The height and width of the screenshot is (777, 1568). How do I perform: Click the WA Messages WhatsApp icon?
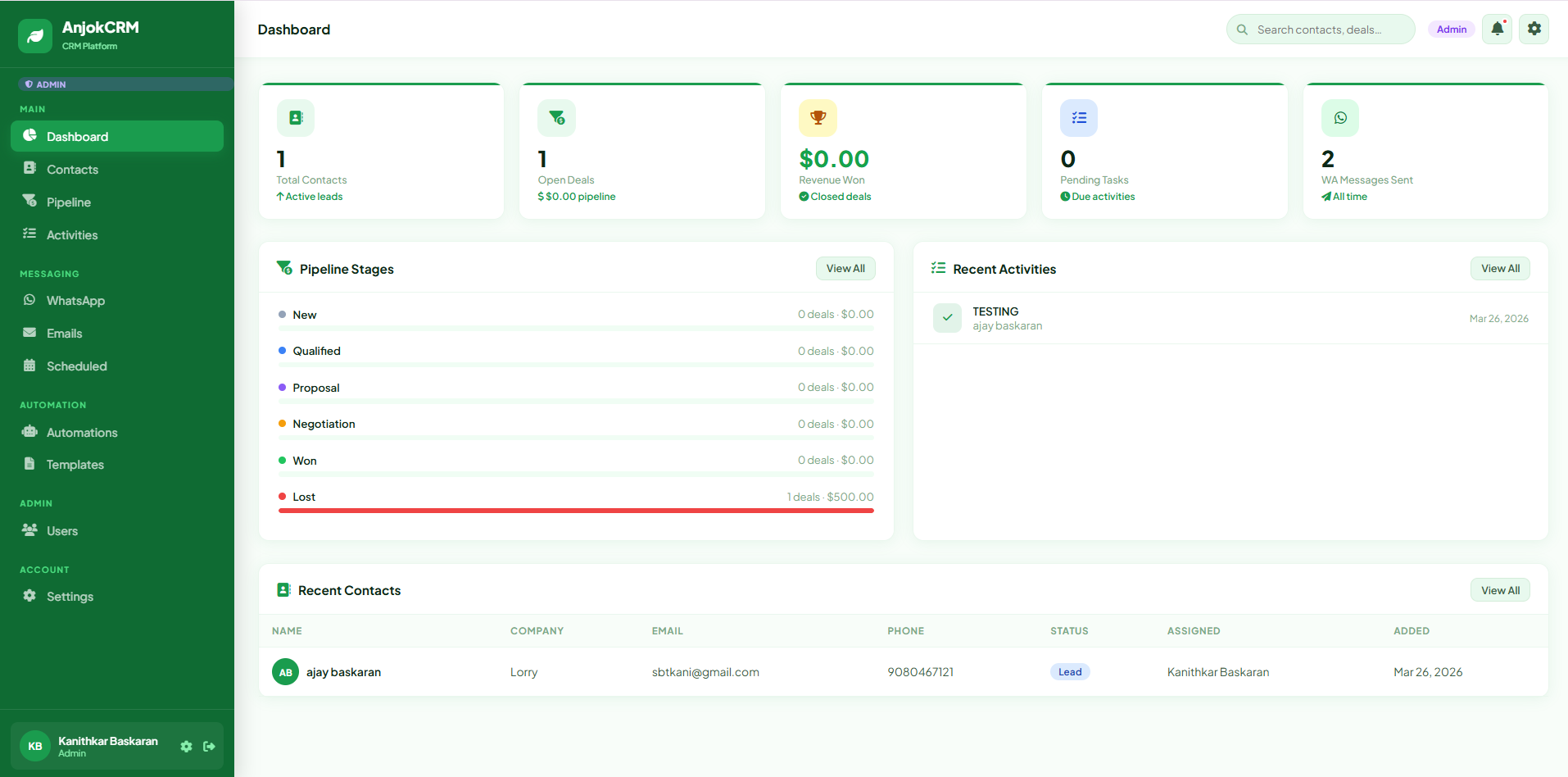(x=1339, y=118)
